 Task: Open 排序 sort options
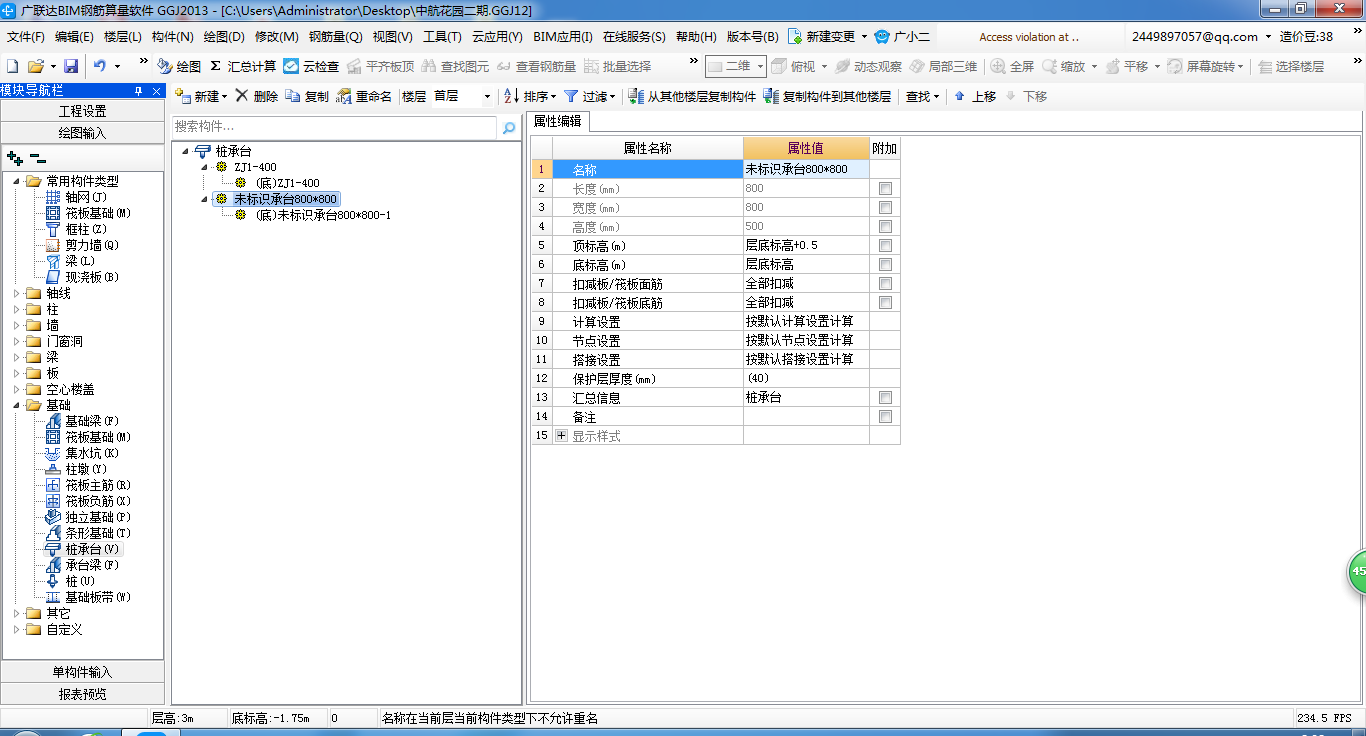tap(530, 96)
